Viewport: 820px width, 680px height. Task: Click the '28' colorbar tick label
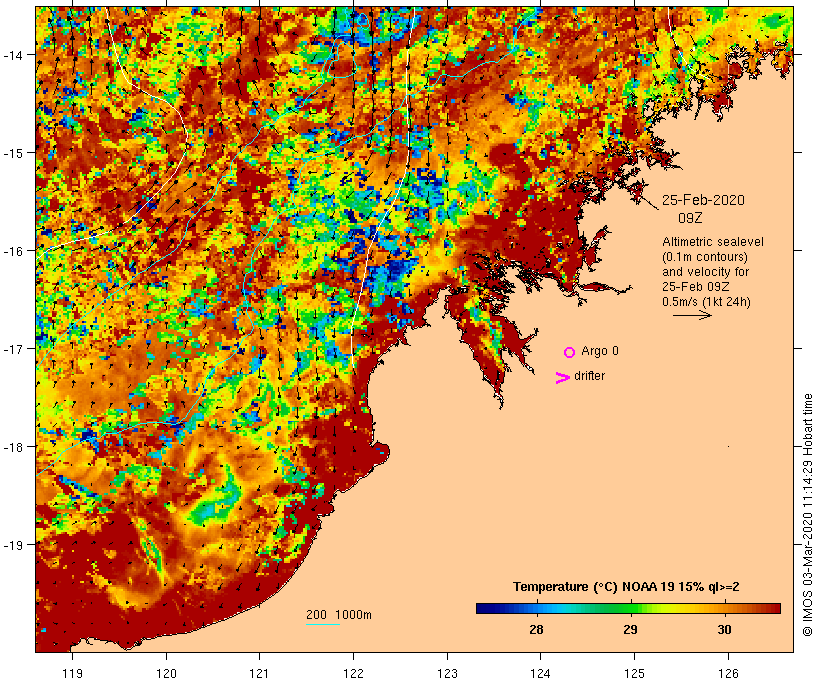click(x=536, y=629)
